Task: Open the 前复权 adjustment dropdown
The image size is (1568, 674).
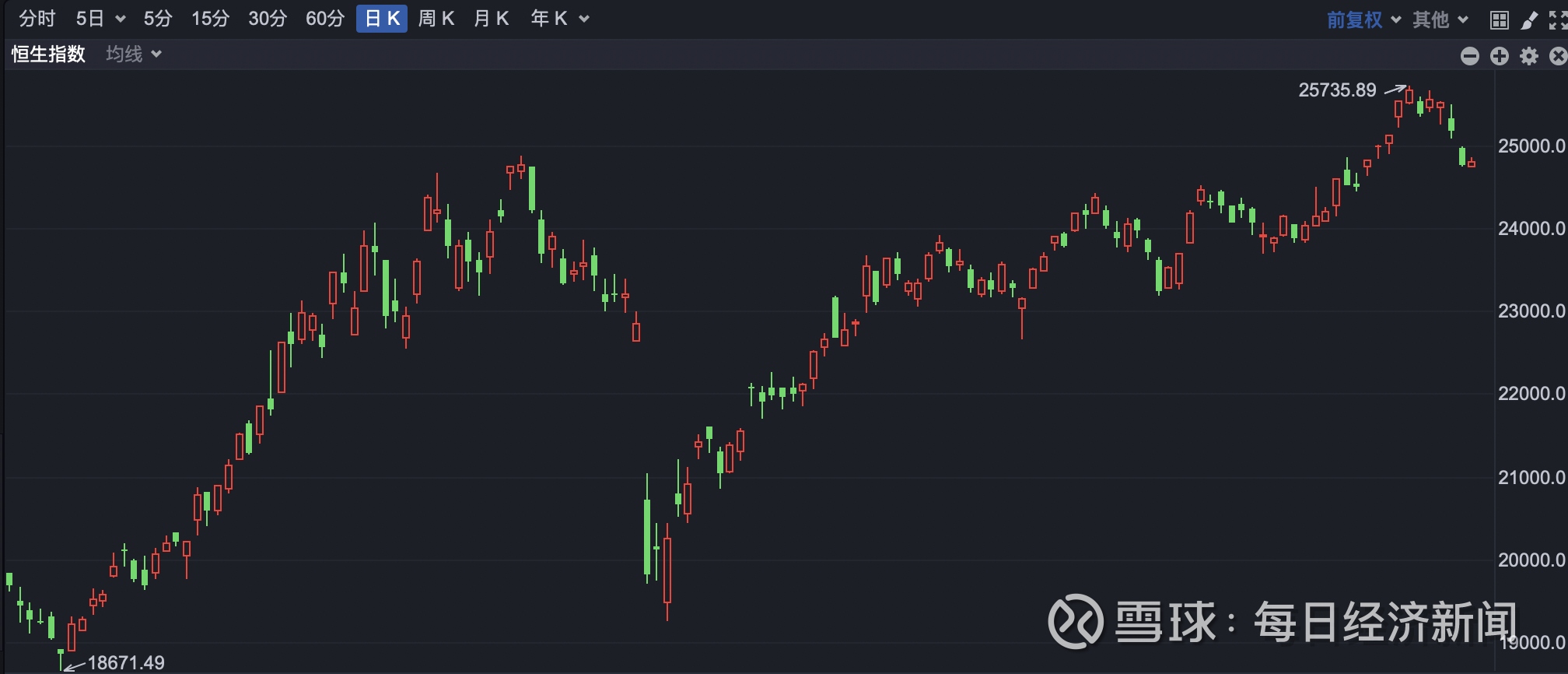Action: pos(1363,19)
